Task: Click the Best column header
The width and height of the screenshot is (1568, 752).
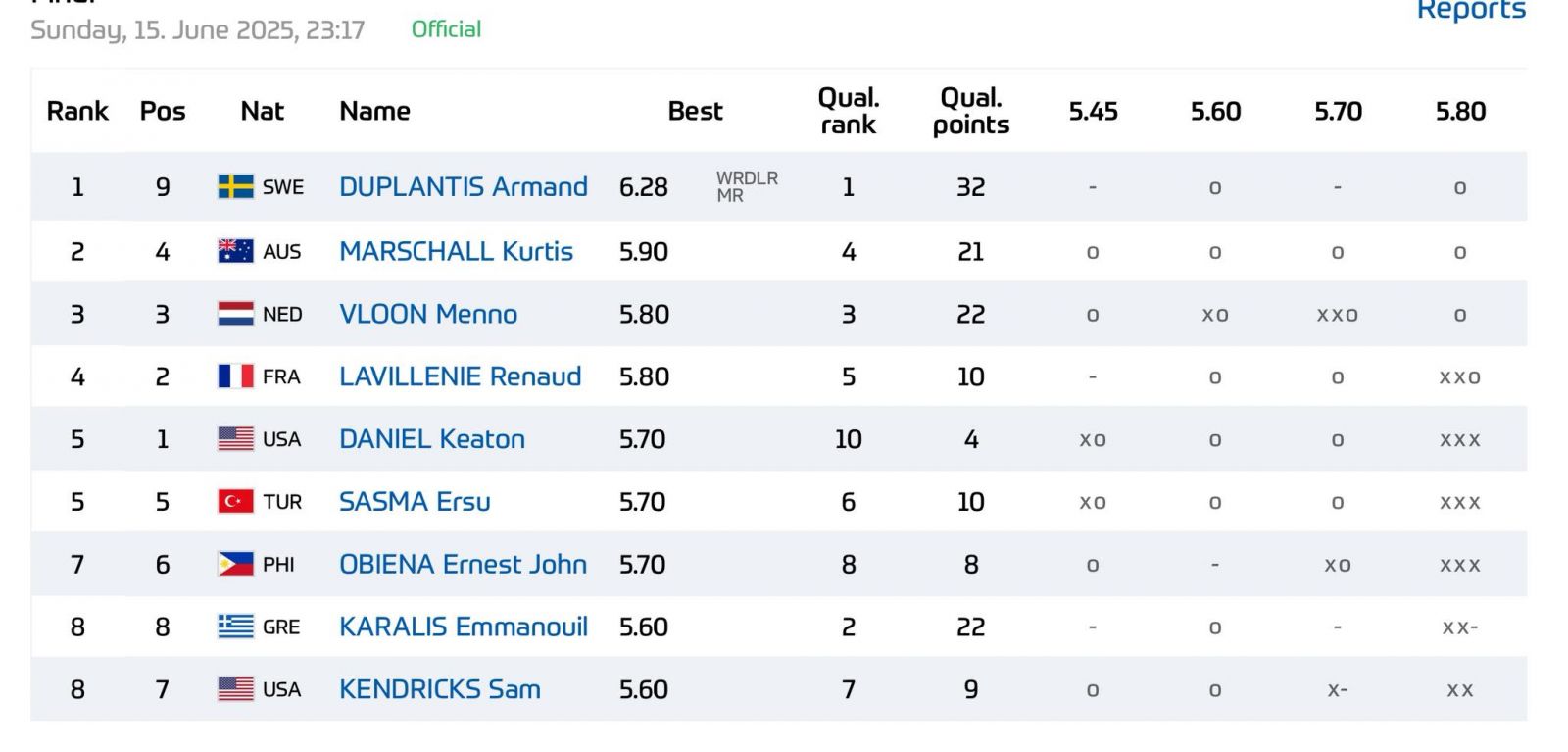Action: pyautogui.click(x=695, y=111)
